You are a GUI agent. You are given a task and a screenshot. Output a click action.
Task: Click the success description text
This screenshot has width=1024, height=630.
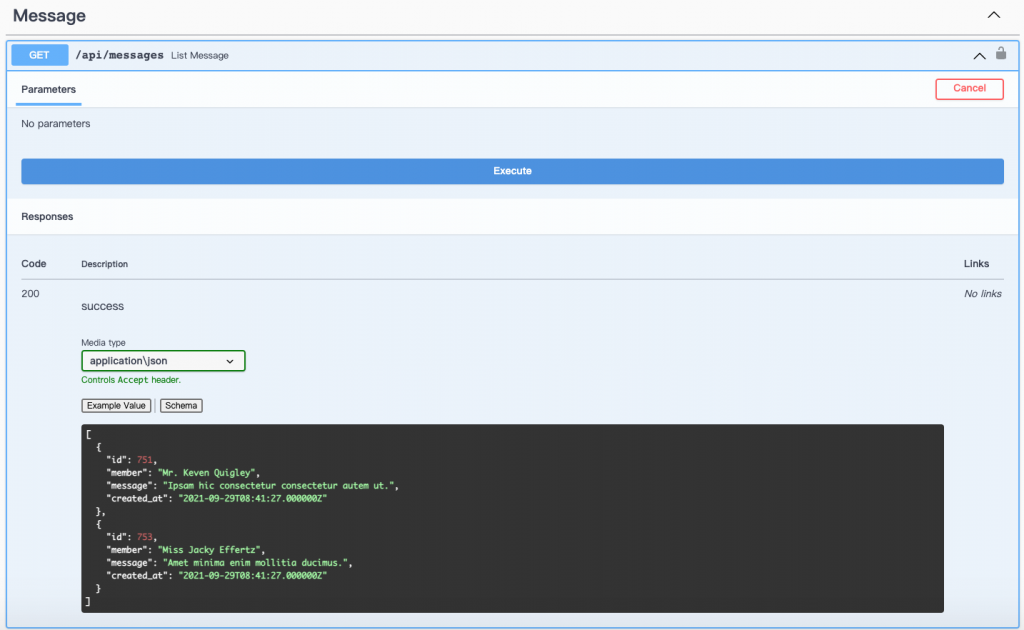103,306
